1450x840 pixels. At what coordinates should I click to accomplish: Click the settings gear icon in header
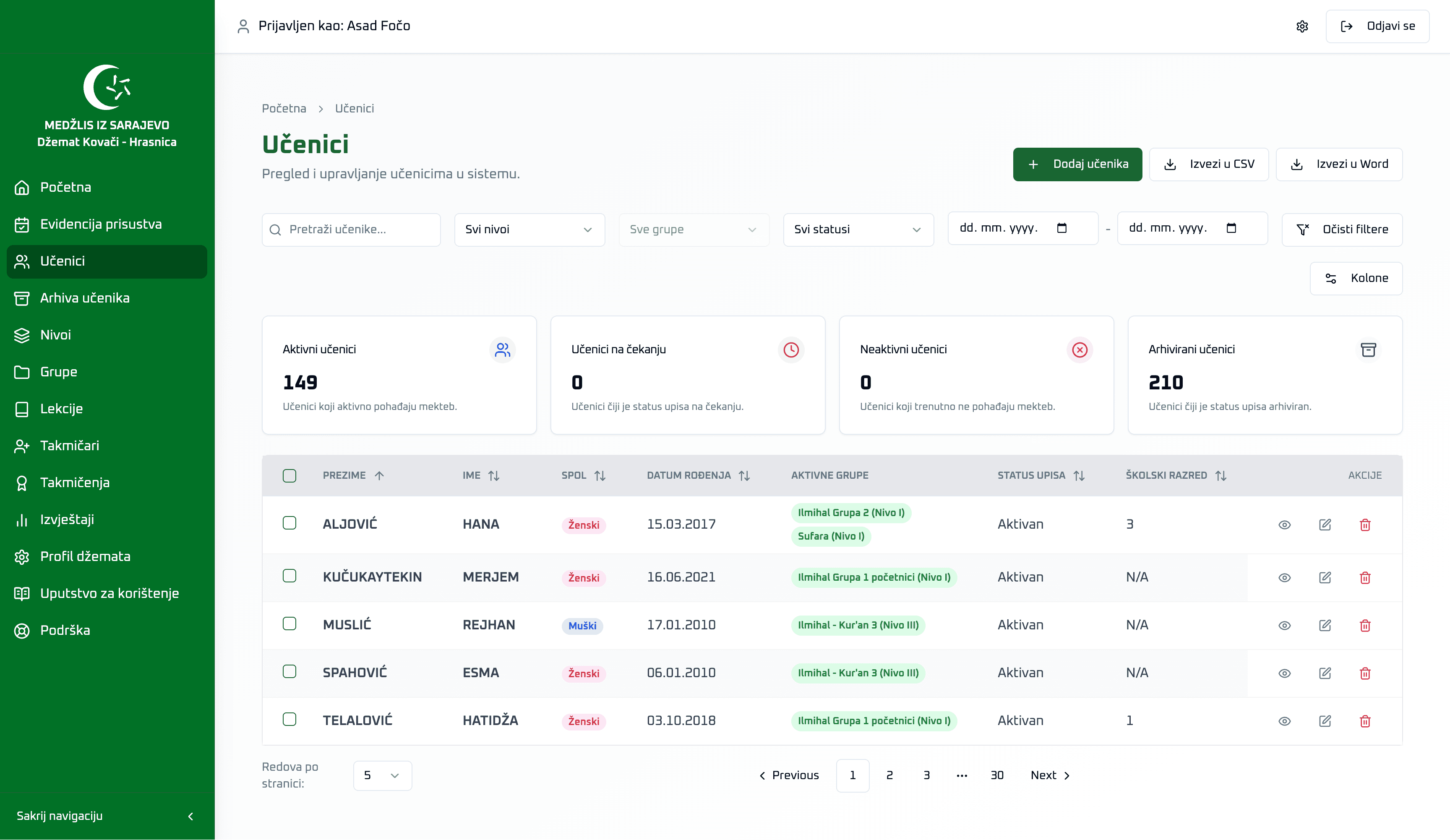tap(1302, 26)
